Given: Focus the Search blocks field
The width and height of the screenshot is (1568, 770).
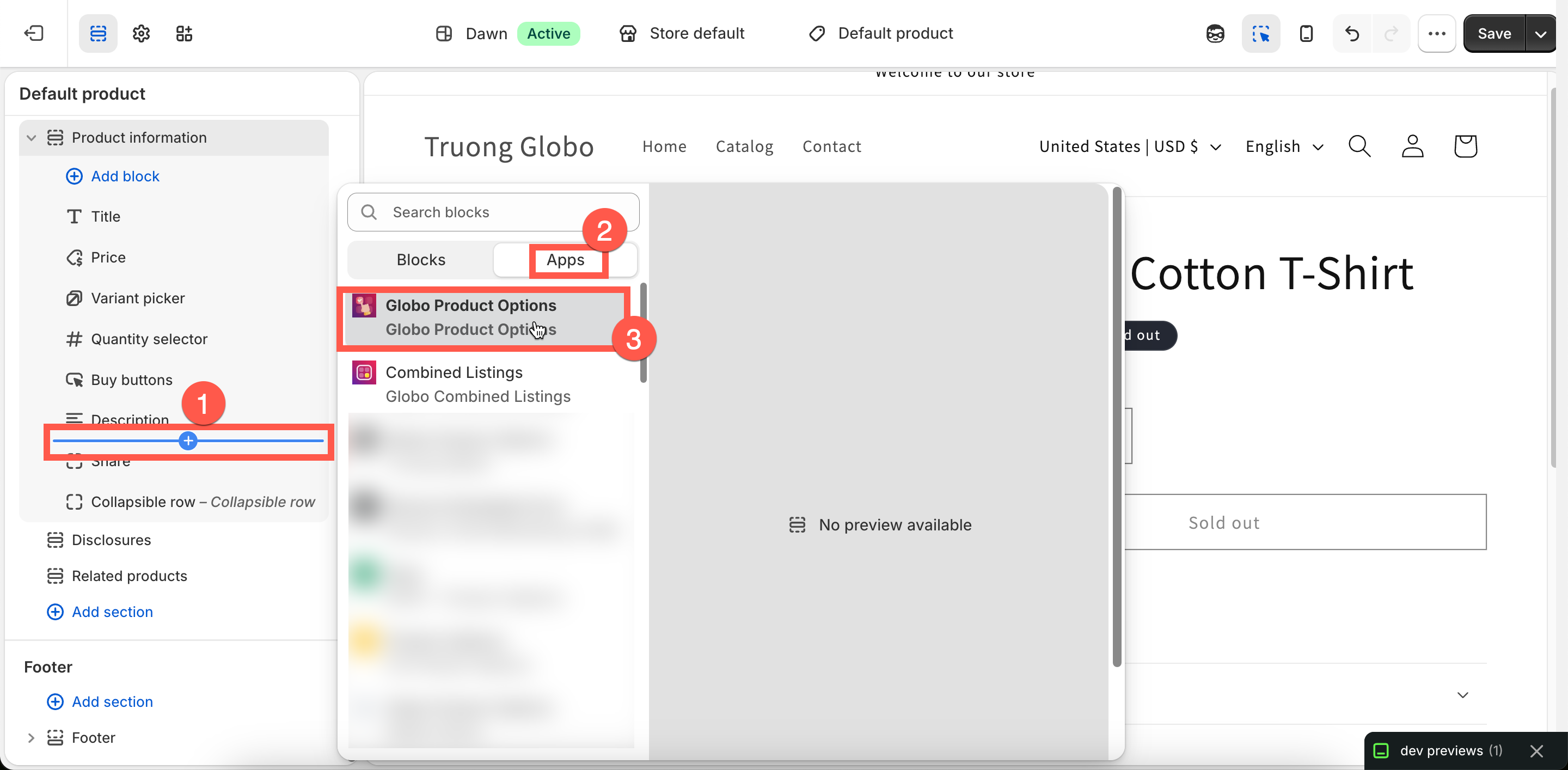Looking at the screenshot, I should click(x=493, y=212).
